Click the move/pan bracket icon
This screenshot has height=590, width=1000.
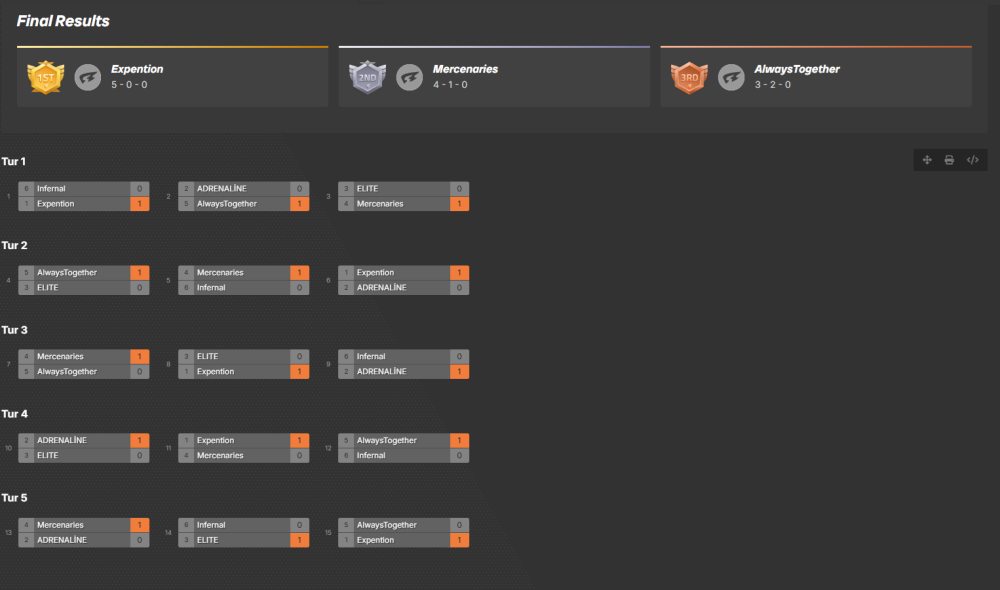pyautogui.click(x=927, y=160)
